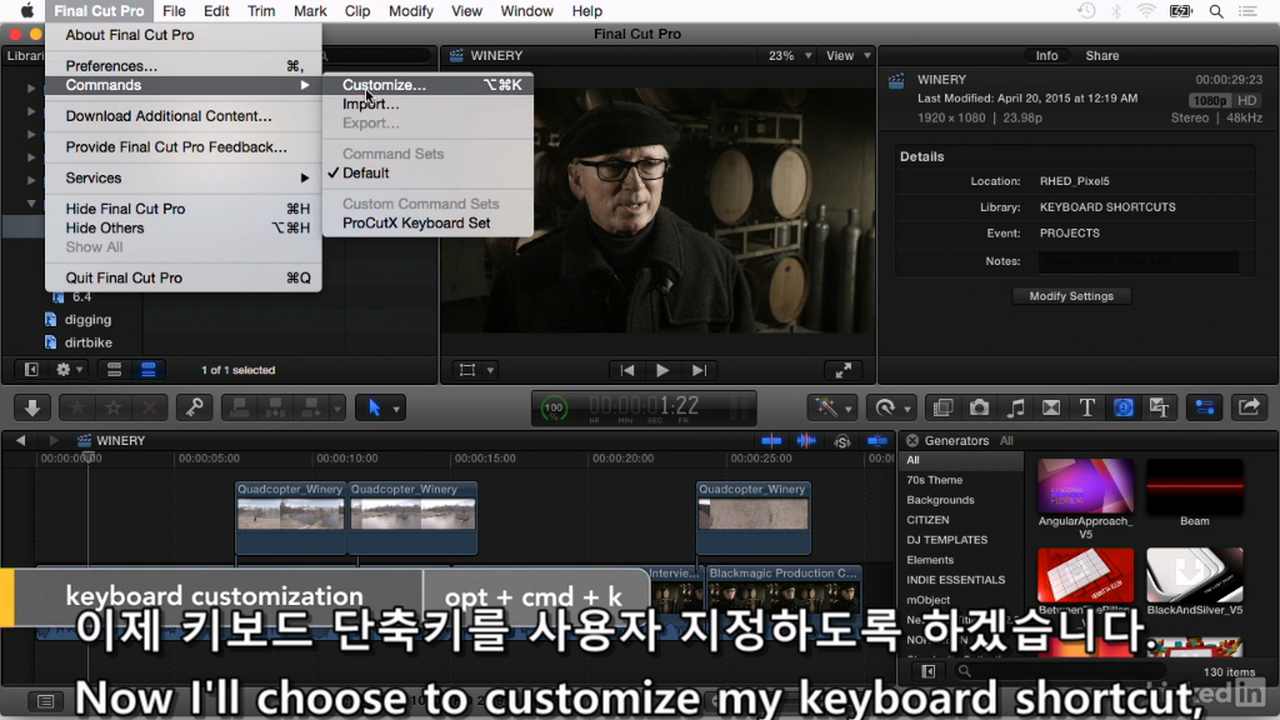Switch to the Share tab
Image resolution: width=1280 pixels, height=720 pixels.
(x=1102, y=56)
